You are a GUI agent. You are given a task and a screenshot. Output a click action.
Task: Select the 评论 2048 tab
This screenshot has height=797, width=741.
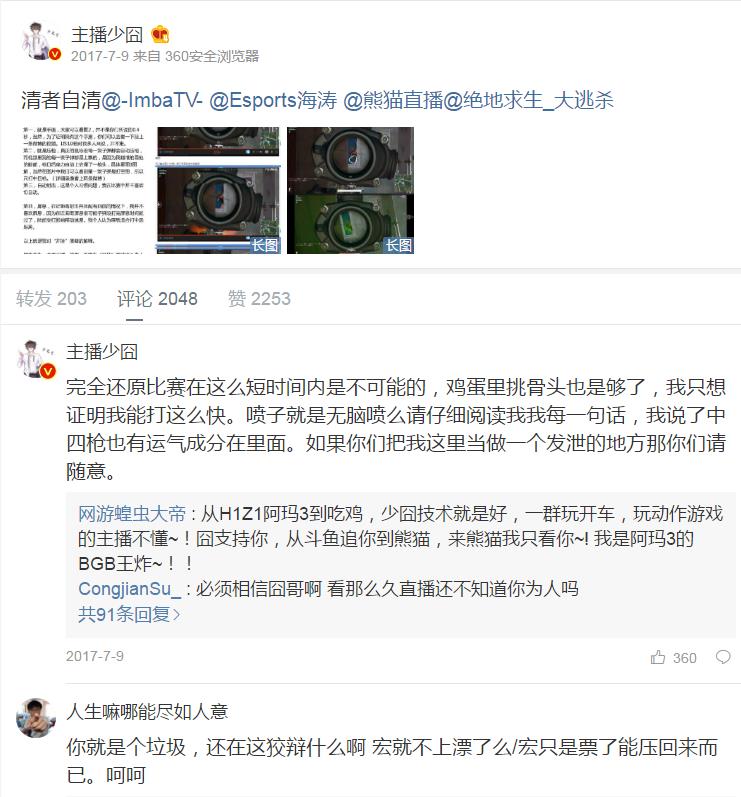click(157, 298)
